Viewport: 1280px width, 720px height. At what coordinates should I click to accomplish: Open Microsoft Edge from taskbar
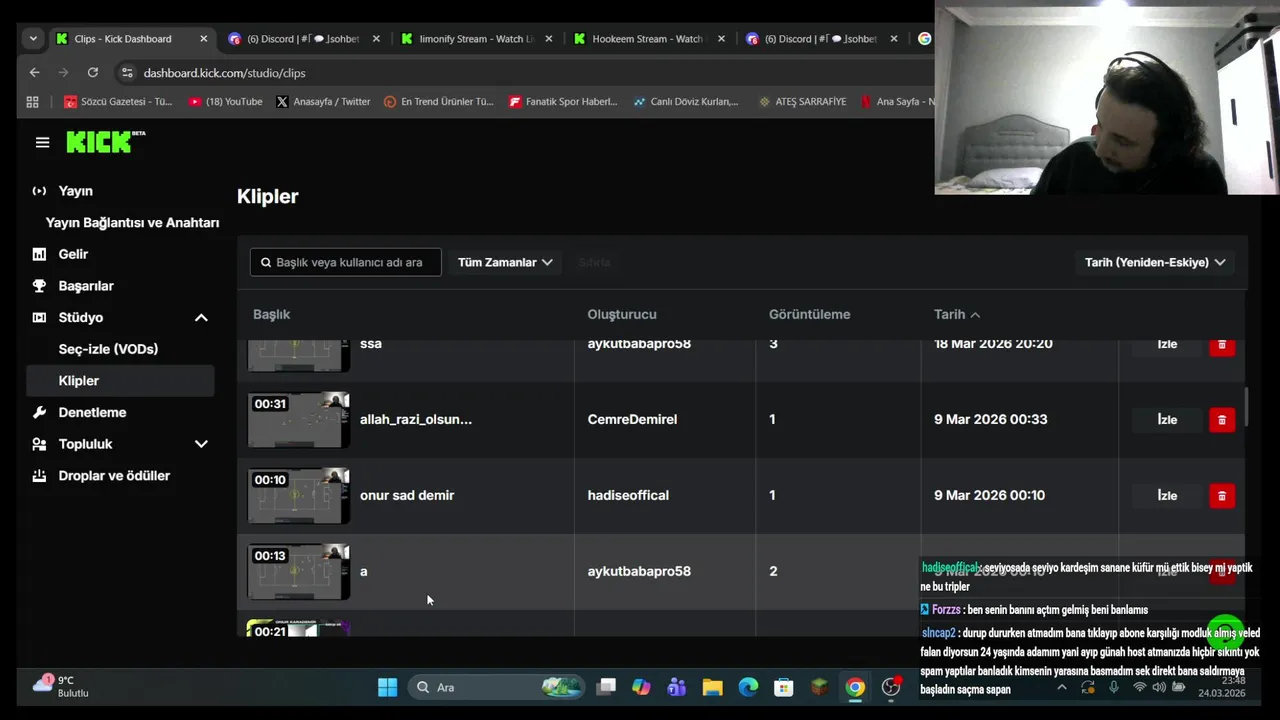click(748, 687)
